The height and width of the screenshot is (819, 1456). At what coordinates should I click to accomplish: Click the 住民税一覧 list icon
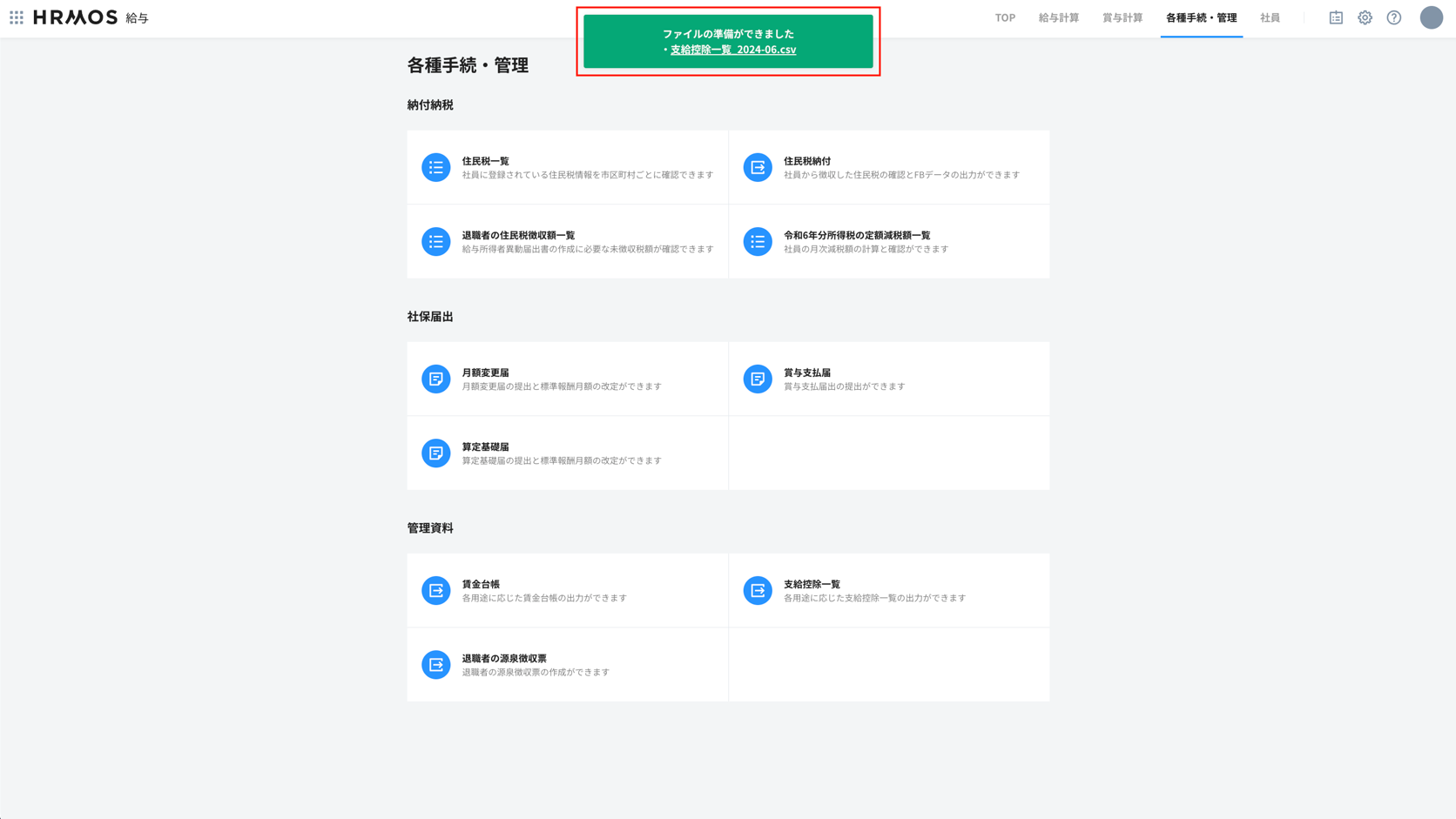coord(436,167)
